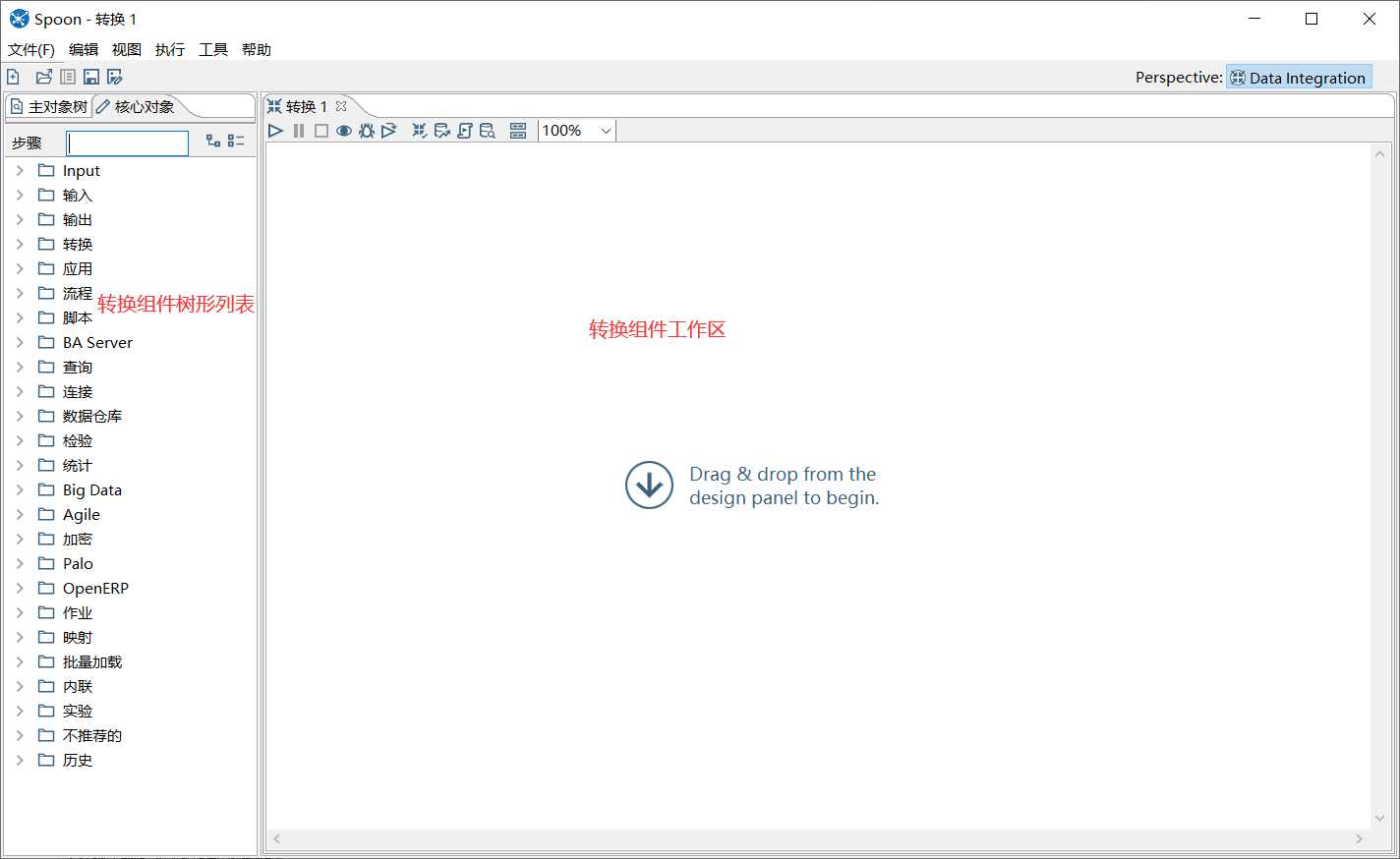Select the Big Data tree item
This screenshot has width=1400, height=859.
(x=92, y=489)
